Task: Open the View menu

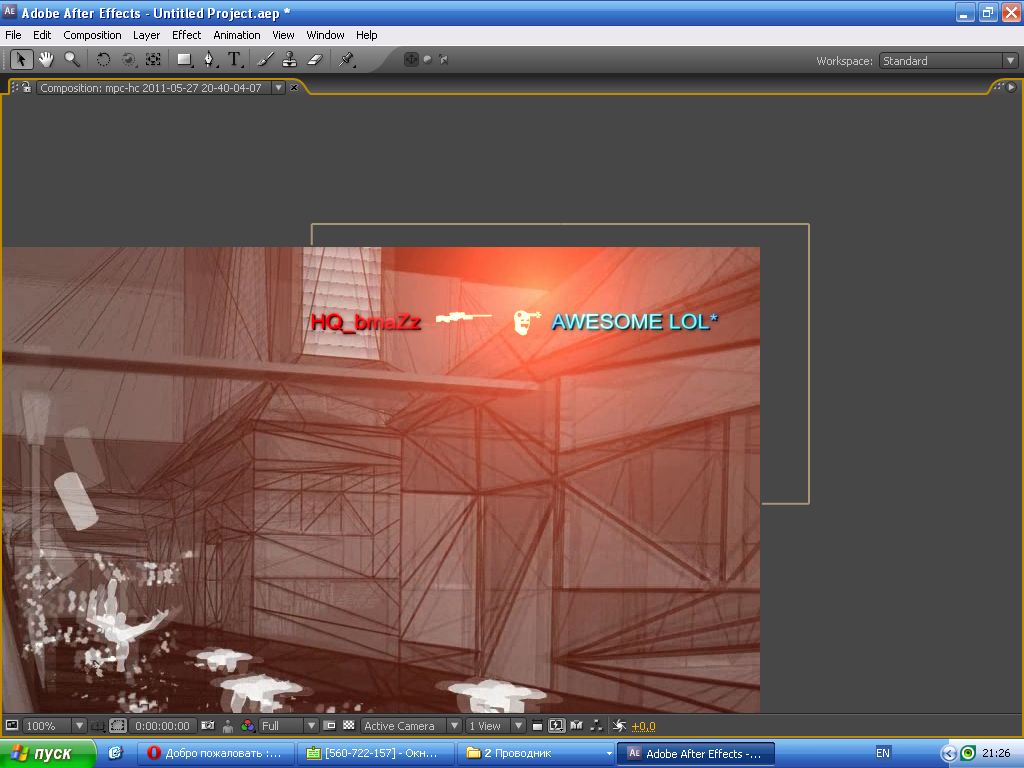Action: 283,35
